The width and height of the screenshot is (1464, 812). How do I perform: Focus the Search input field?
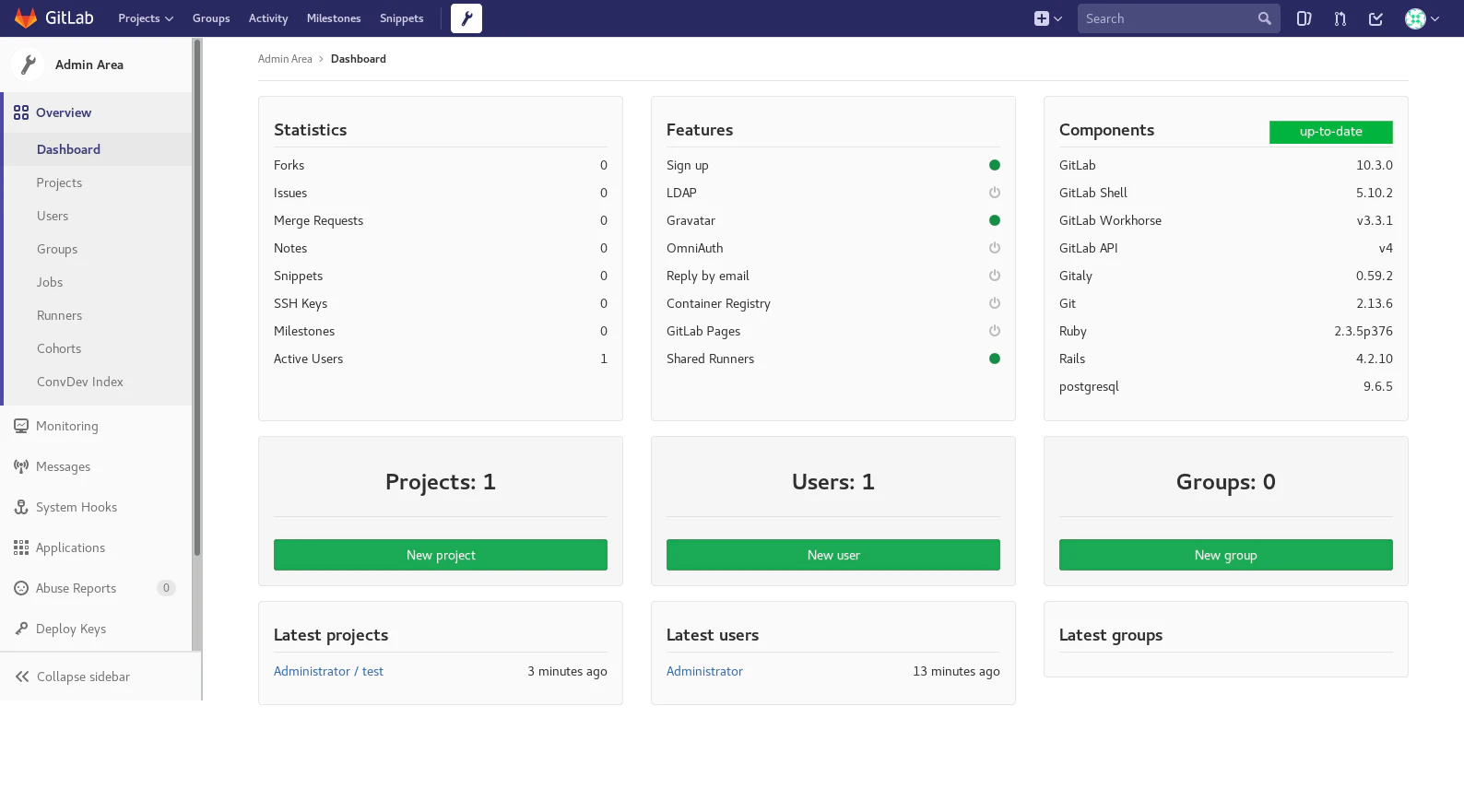(1166, 18)
